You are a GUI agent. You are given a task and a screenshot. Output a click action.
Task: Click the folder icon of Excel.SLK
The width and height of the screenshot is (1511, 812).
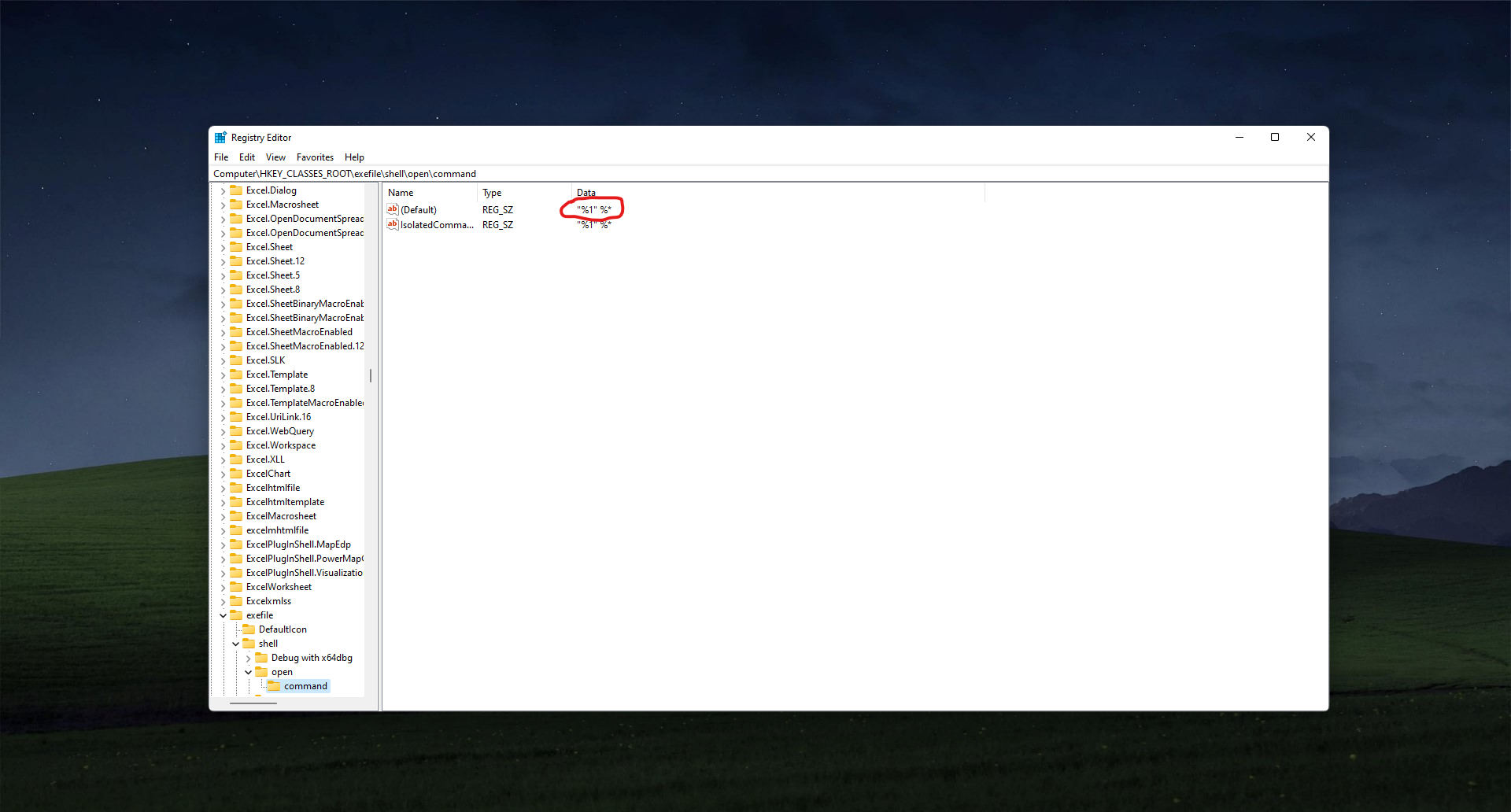236,360
